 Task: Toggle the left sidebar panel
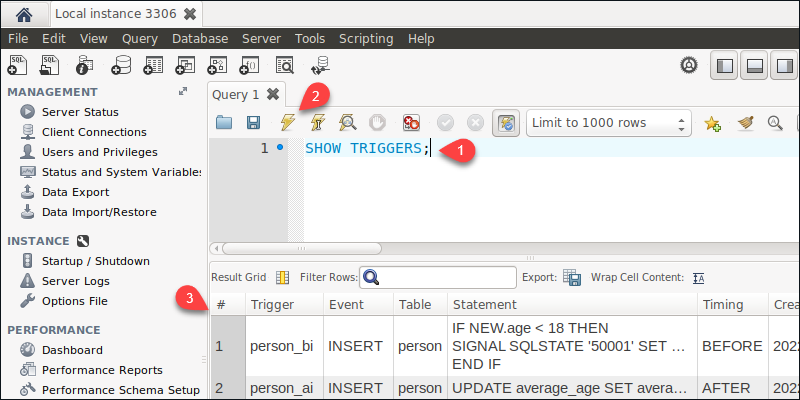724,66
